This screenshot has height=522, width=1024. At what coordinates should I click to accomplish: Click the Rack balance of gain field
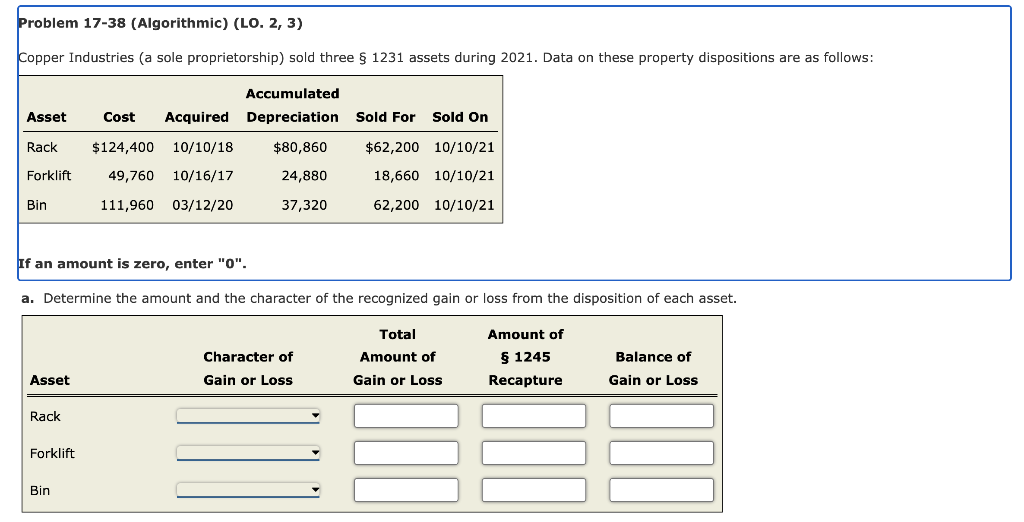[662, 416]
